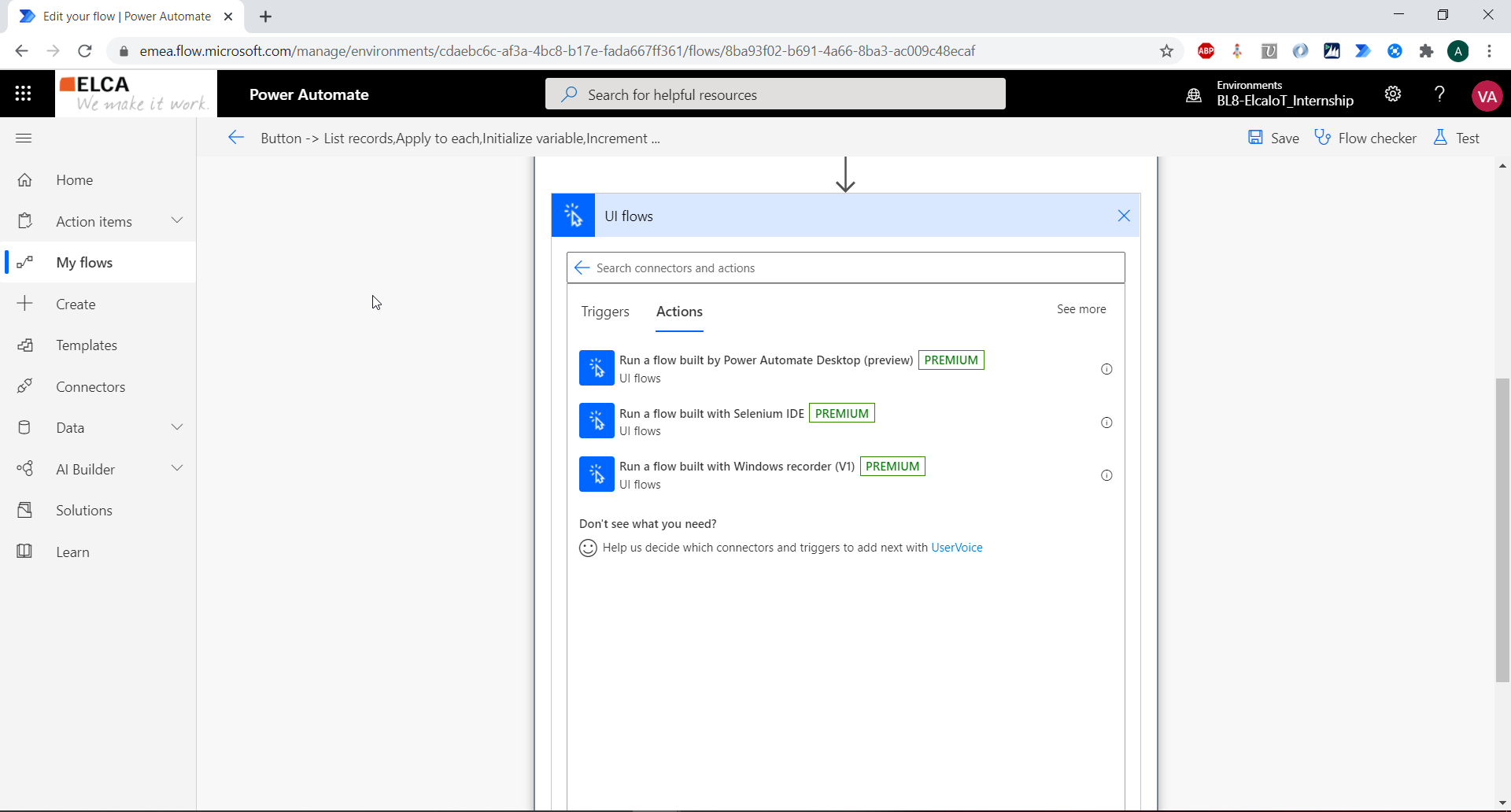Open the UserVoice link
This screenshot has width=1511, height=812.
click(957, 548)
